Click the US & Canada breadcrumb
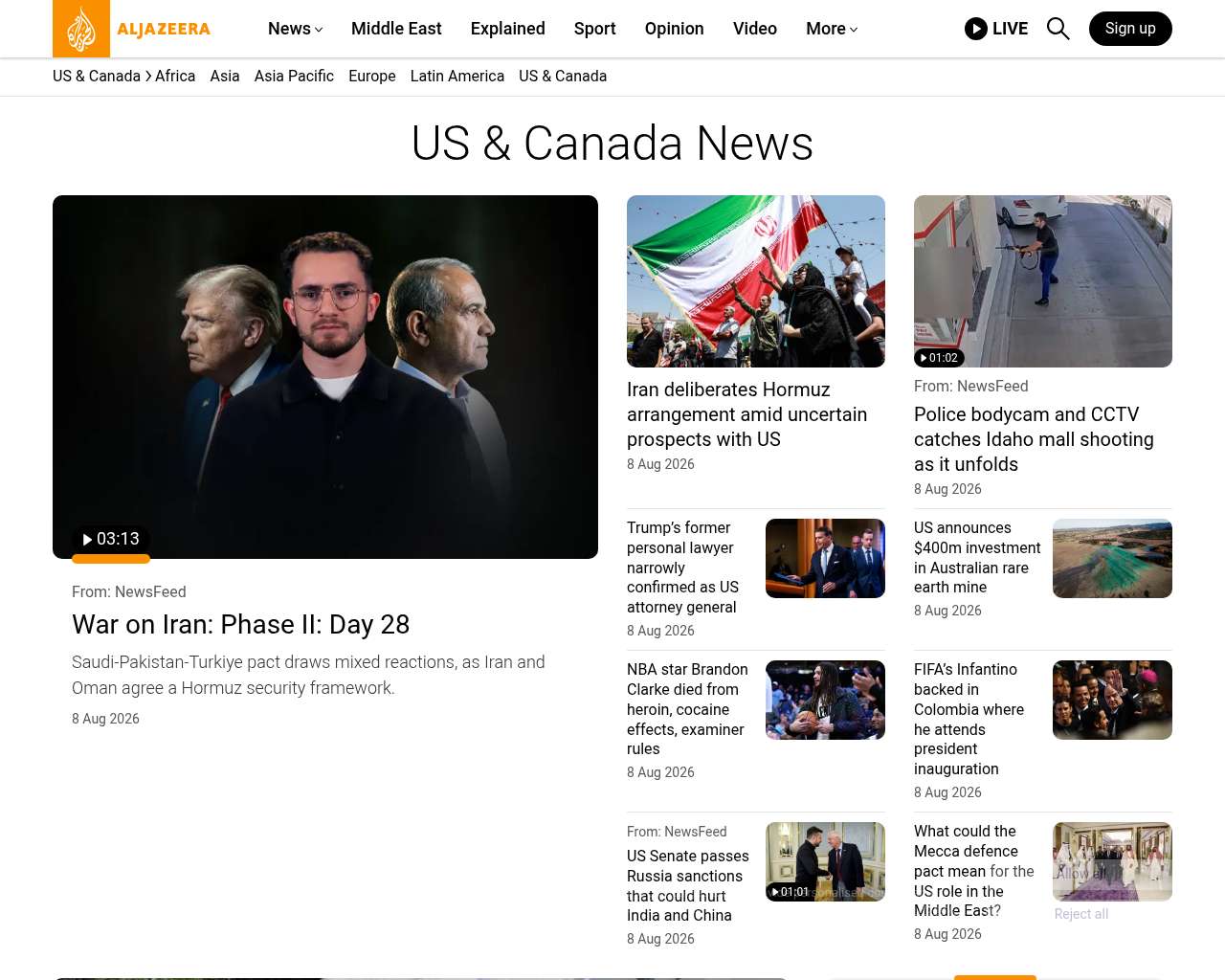 pyautogui.click(x=97, y=76)
